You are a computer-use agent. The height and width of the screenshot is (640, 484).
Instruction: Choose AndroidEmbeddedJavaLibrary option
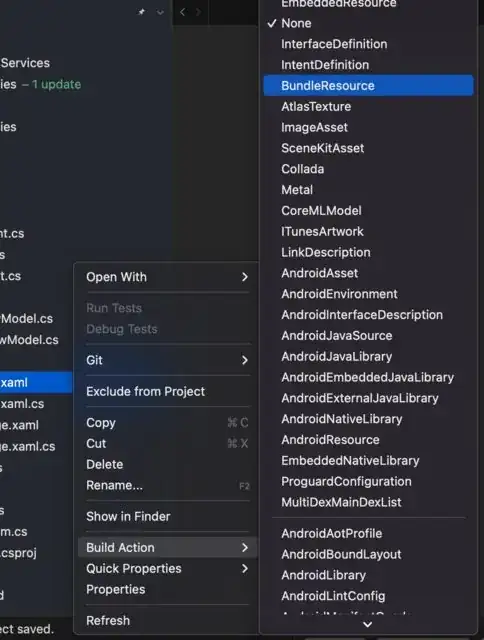[x=368, y=377]
